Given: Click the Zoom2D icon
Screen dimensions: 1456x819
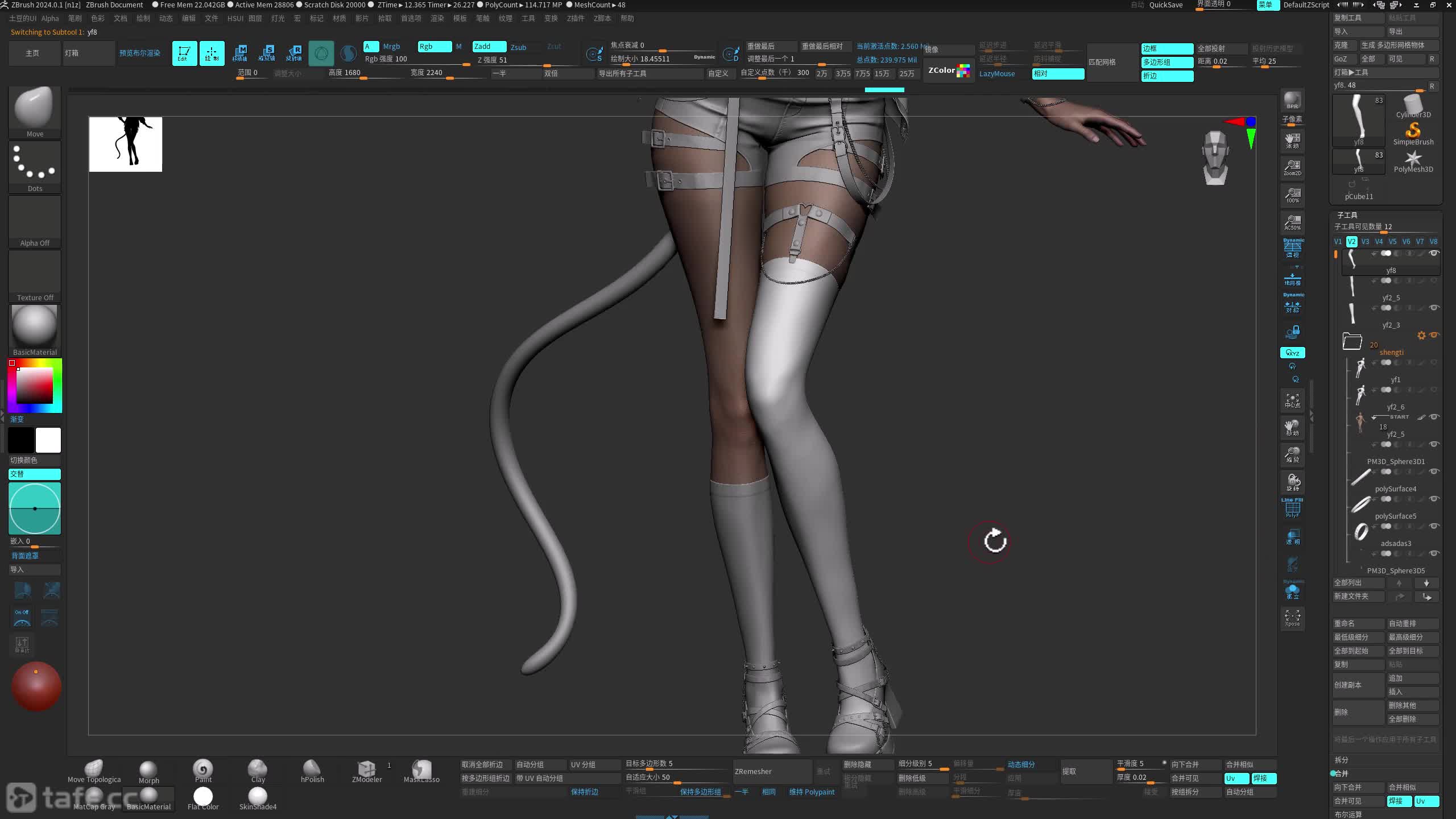Looking at the screenshot, I should [x=1292, y=168].
